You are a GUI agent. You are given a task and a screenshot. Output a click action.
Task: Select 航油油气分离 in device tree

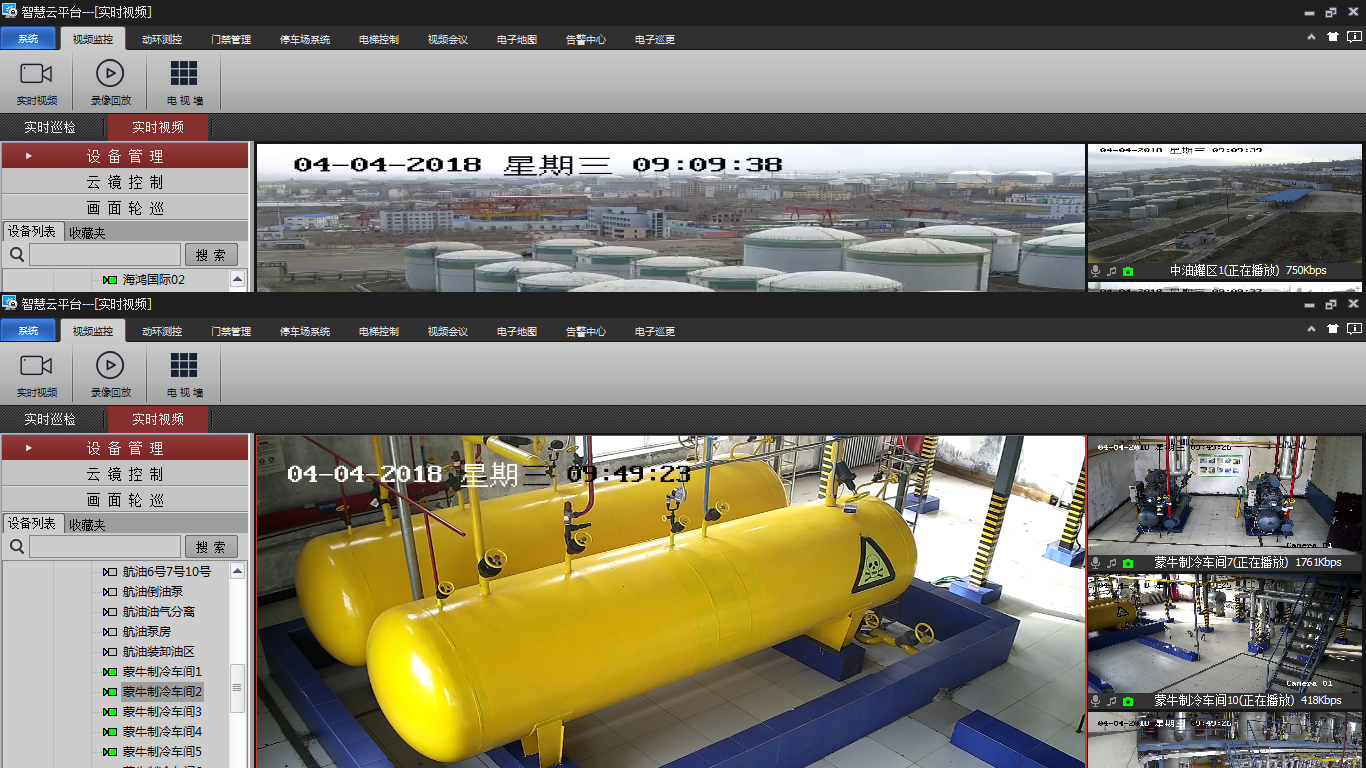click(159, 612)
